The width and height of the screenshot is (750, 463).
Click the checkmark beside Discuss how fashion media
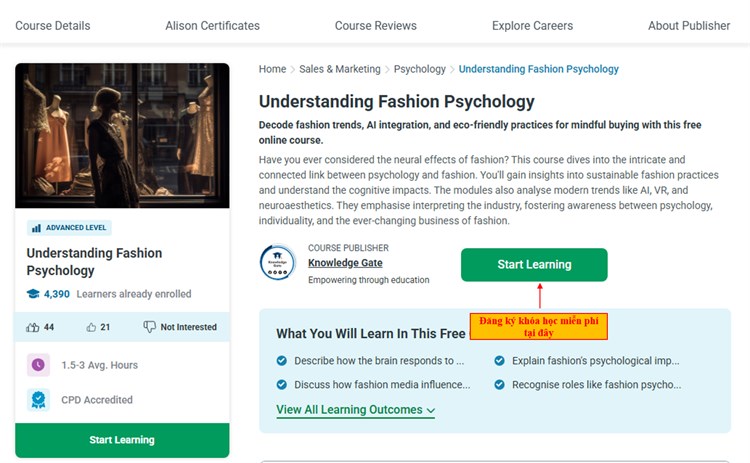282,384
